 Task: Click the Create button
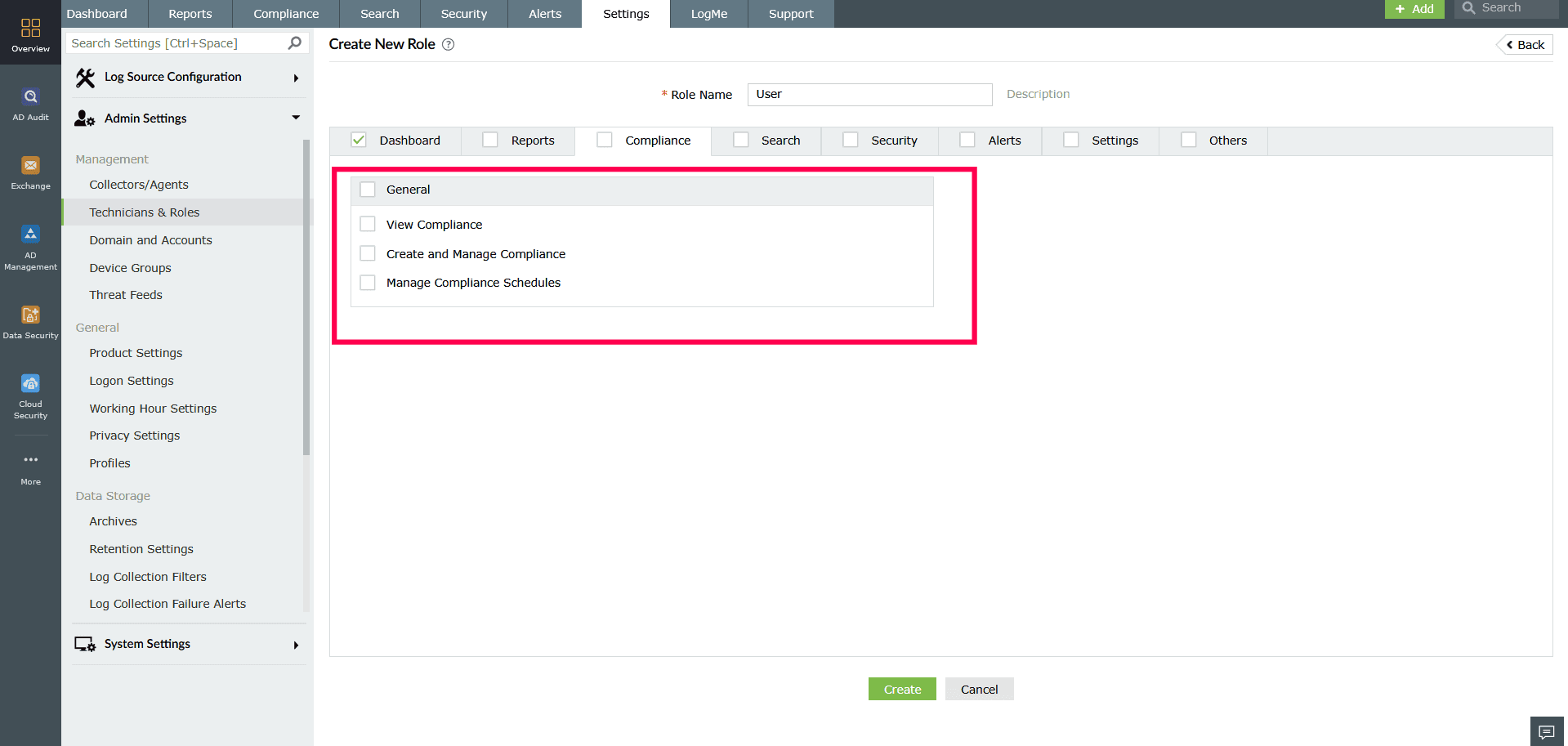(x=901, y=689)
